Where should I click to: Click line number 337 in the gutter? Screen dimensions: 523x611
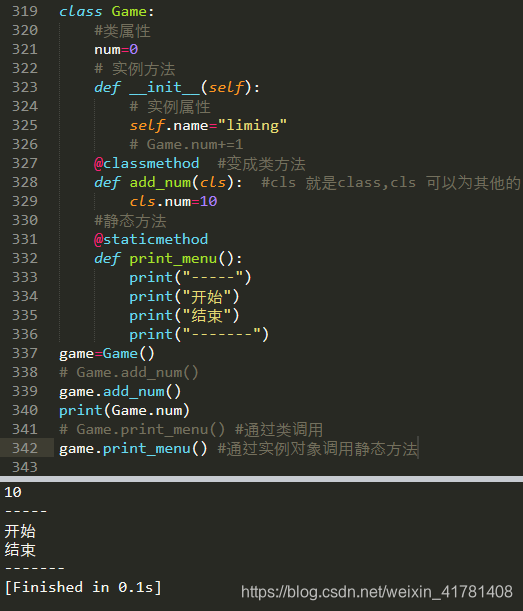[25, 353]
